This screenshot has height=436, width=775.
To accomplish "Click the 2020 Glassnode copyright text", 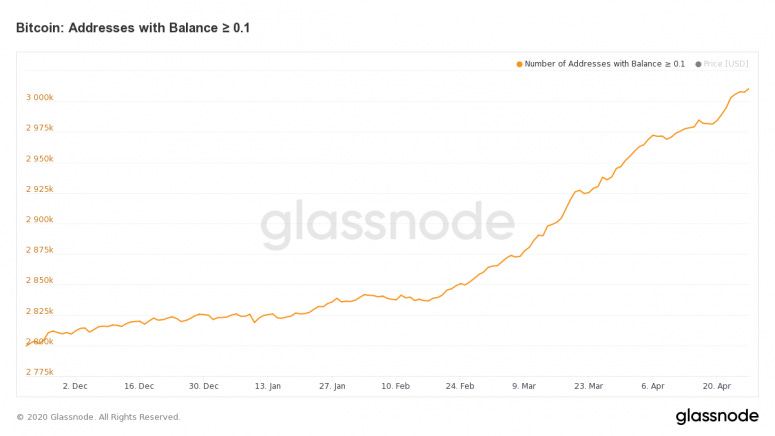I will coord(98,417).
